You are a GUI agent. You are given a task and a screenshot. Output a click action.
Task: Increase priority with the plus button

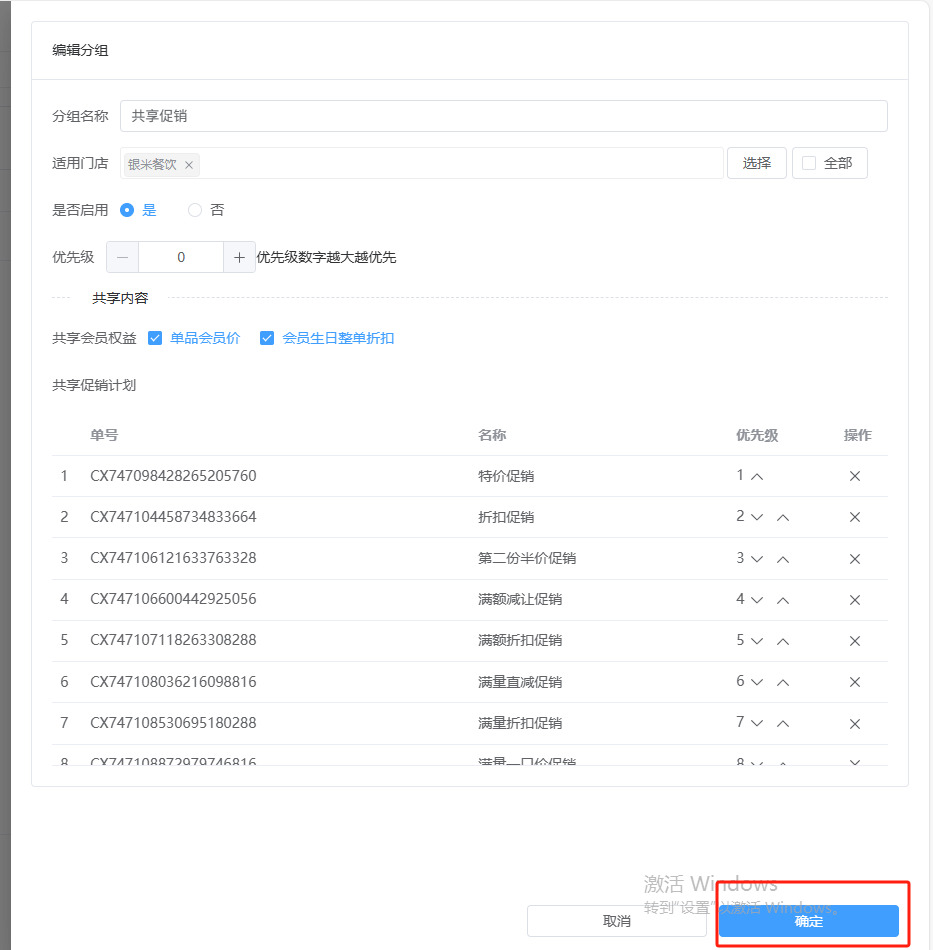(x=239, y=257)
